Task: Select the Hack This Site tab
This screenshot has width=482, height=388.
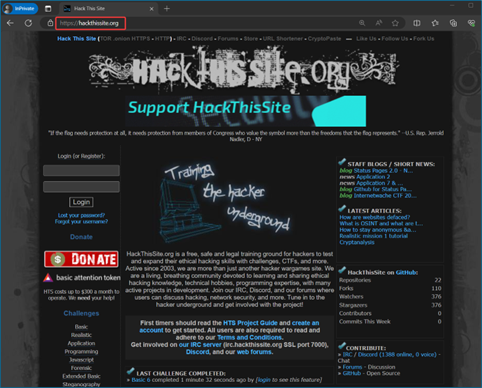Action: (108, 9)
